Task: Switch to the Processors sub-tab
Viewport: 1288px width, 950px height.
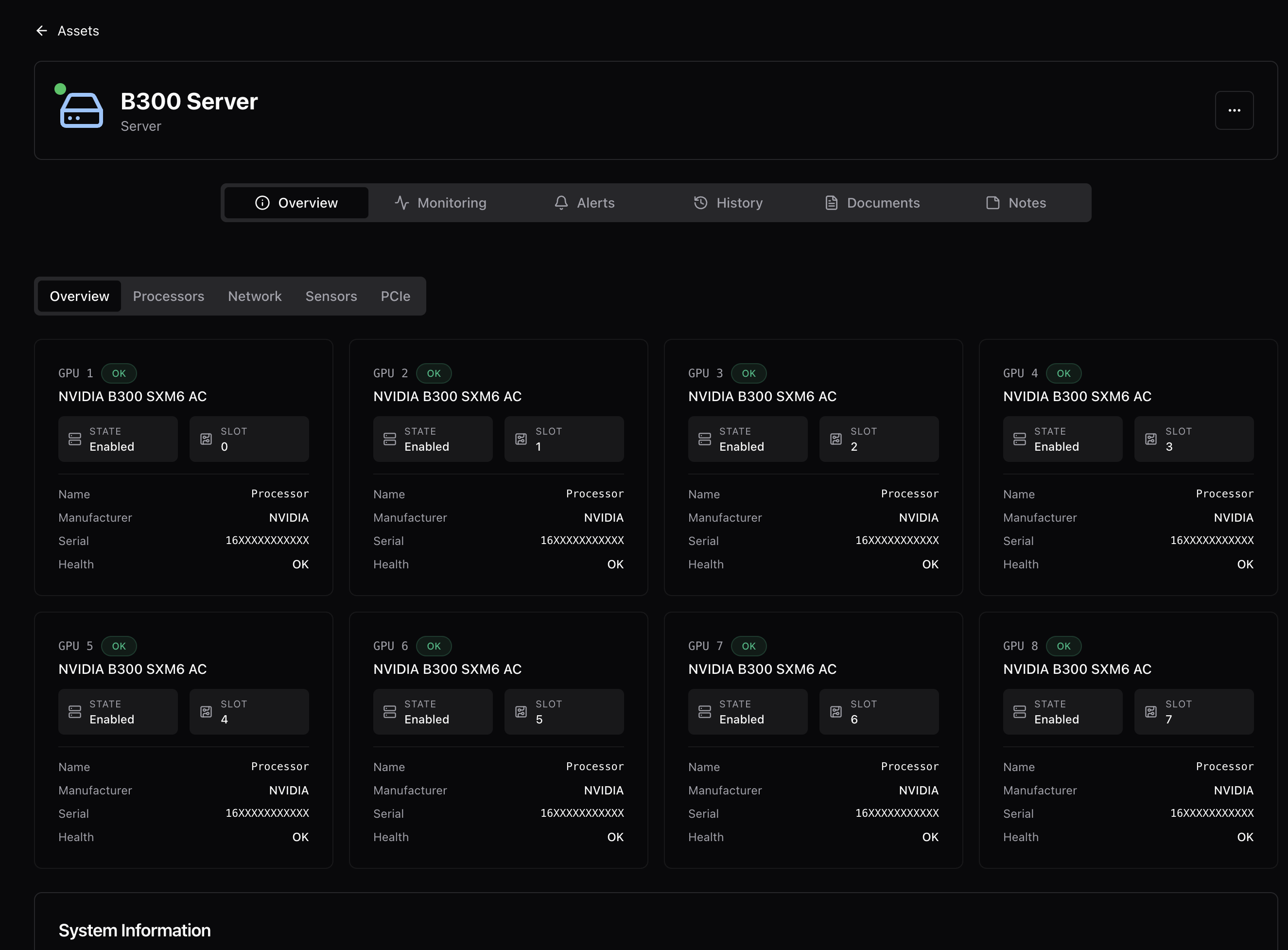Action: click(168, 296)
